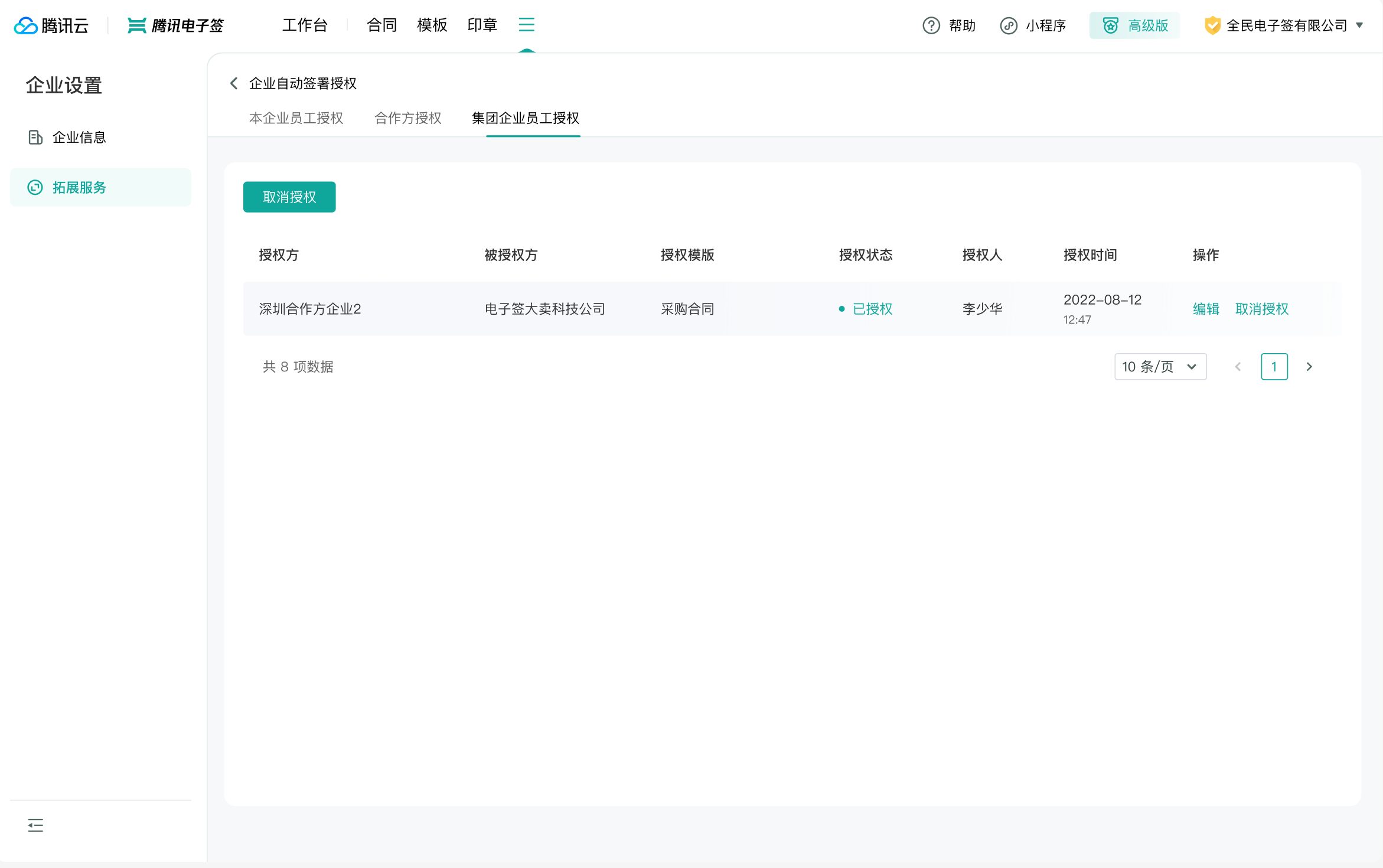The image size is (1383, 868).
Task: Click the help question mark icon
Action: pyautogui.click(x=931, y=25)
